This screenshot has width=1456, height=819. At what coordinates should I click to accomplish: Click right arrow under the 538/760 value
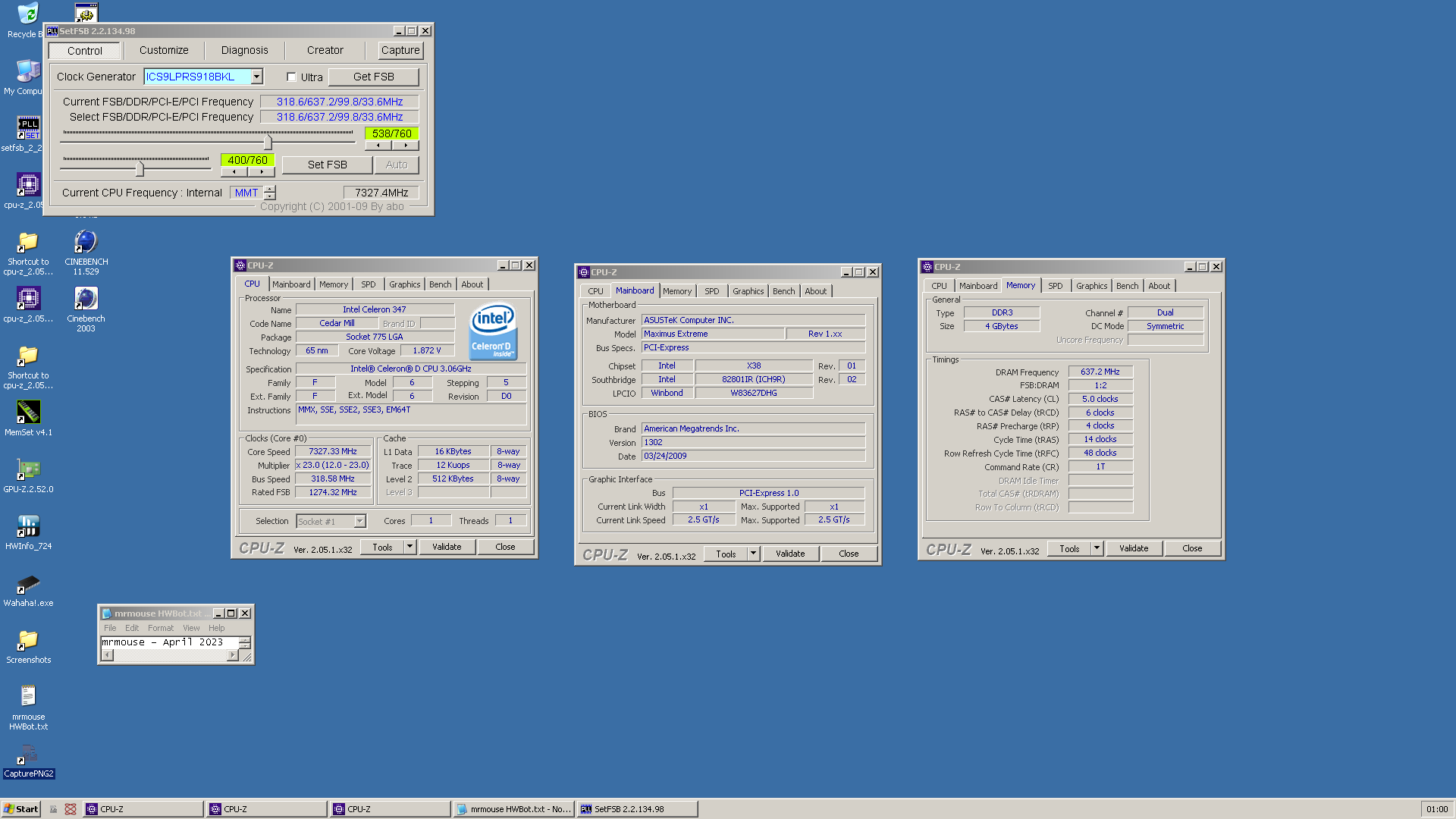point(406,145)
